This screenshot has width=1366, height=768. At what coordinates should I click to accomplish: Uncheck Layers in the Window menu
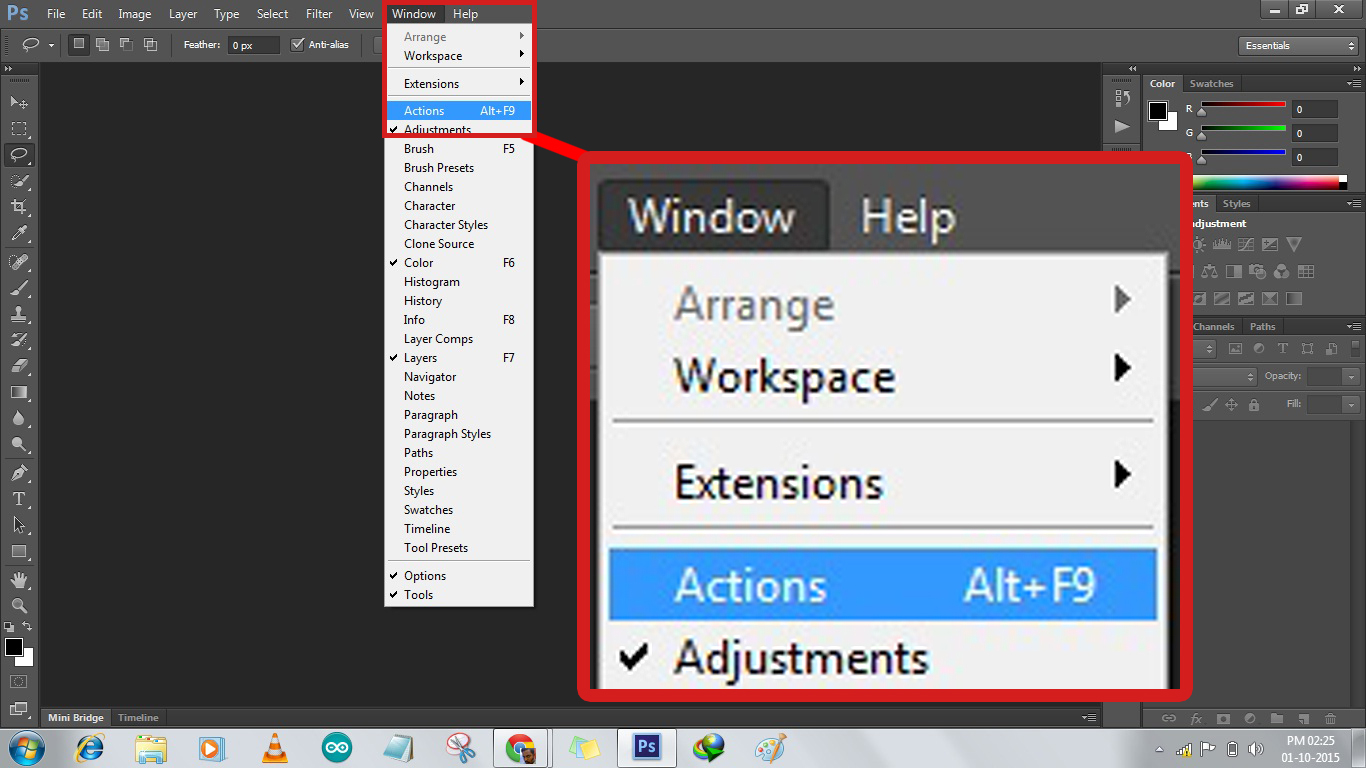pyautogui.click(x=459, y=358)
